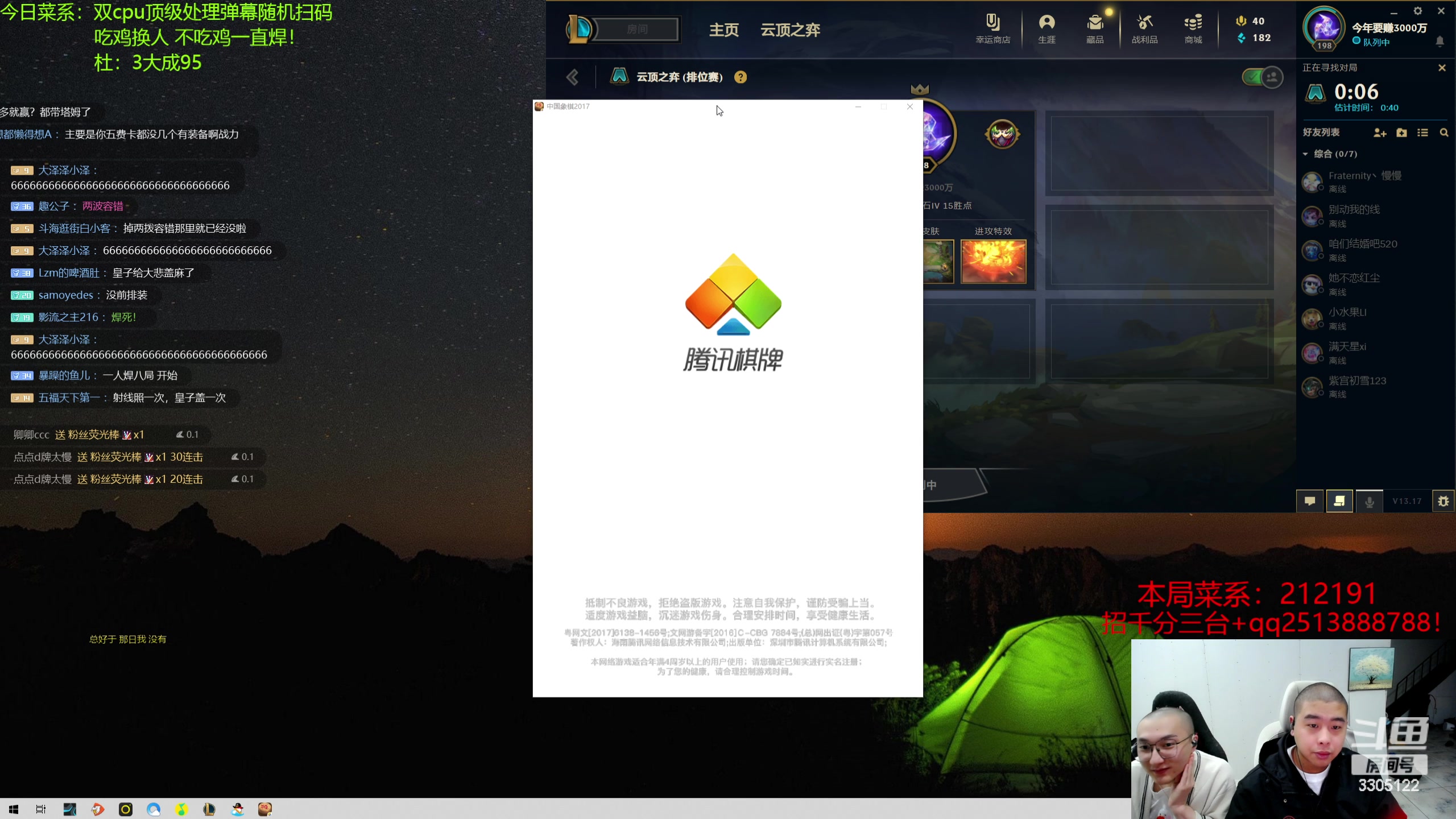Switch to the 云顶之弈 tab
1456x819 pixels.
tap(790, 30)
